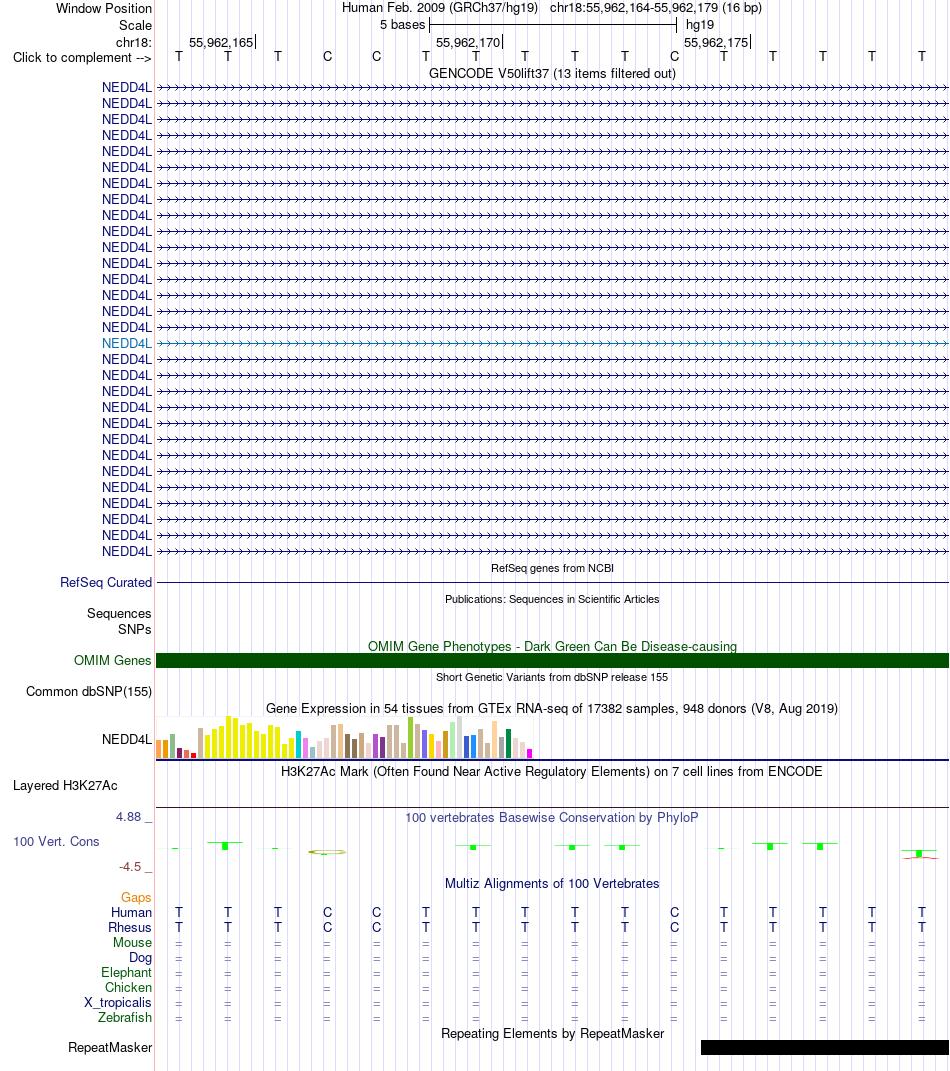Viewport: 950px width, 1071px height.
Task: Open the GTEx Gene Expression in 54 tissues title
Action: [x=553, y=708]
